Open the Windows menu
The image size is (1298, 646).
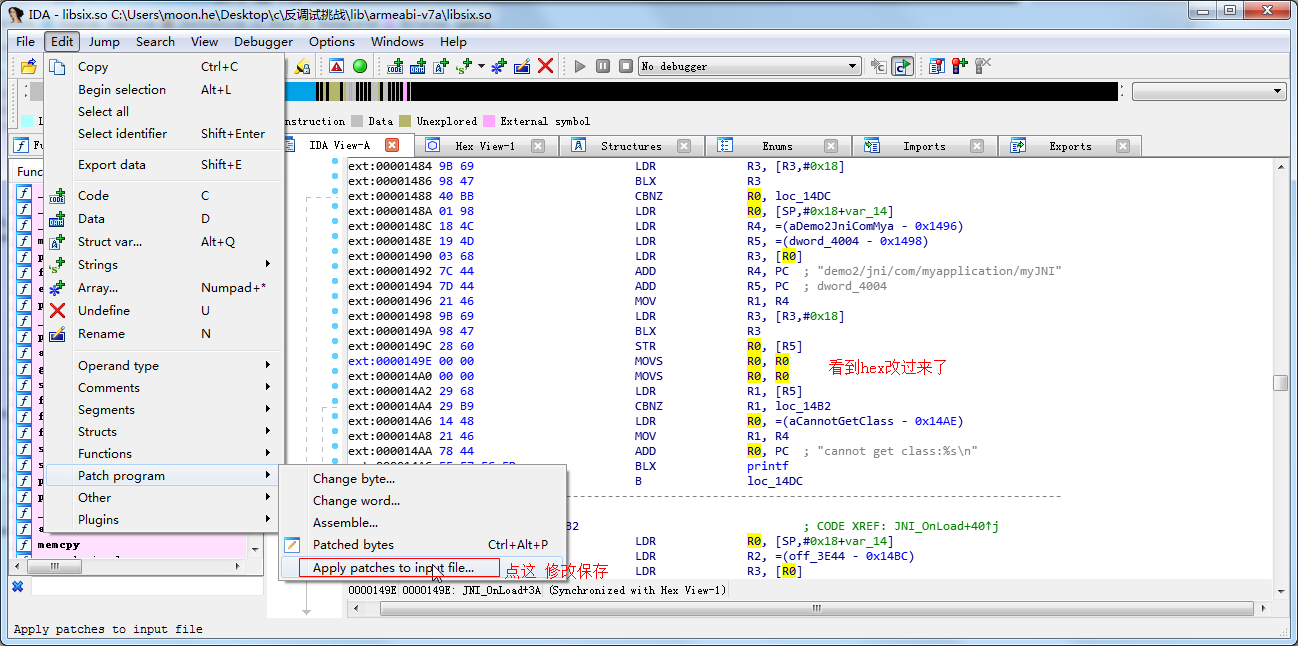tap(397, 41)
